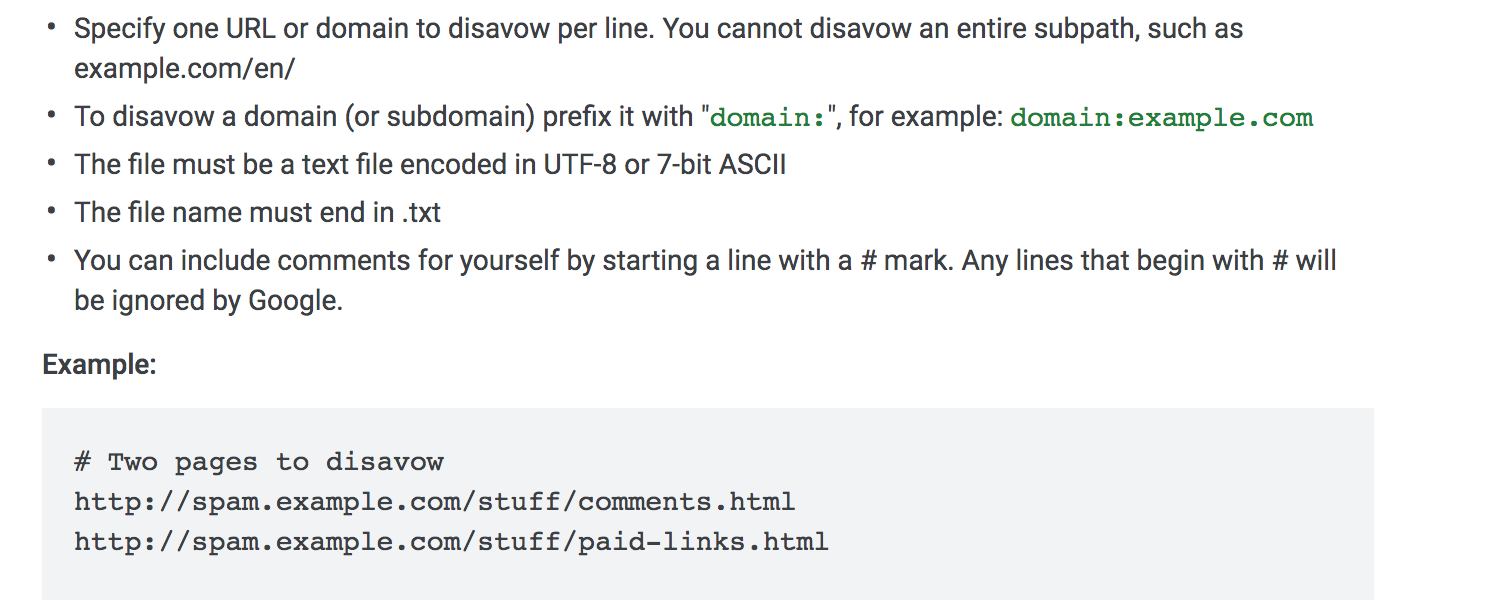The height and width of the screenshot is (600, 1496).
Task: Click the bullet dot before "You can include"
Action: tap(51, 260)
